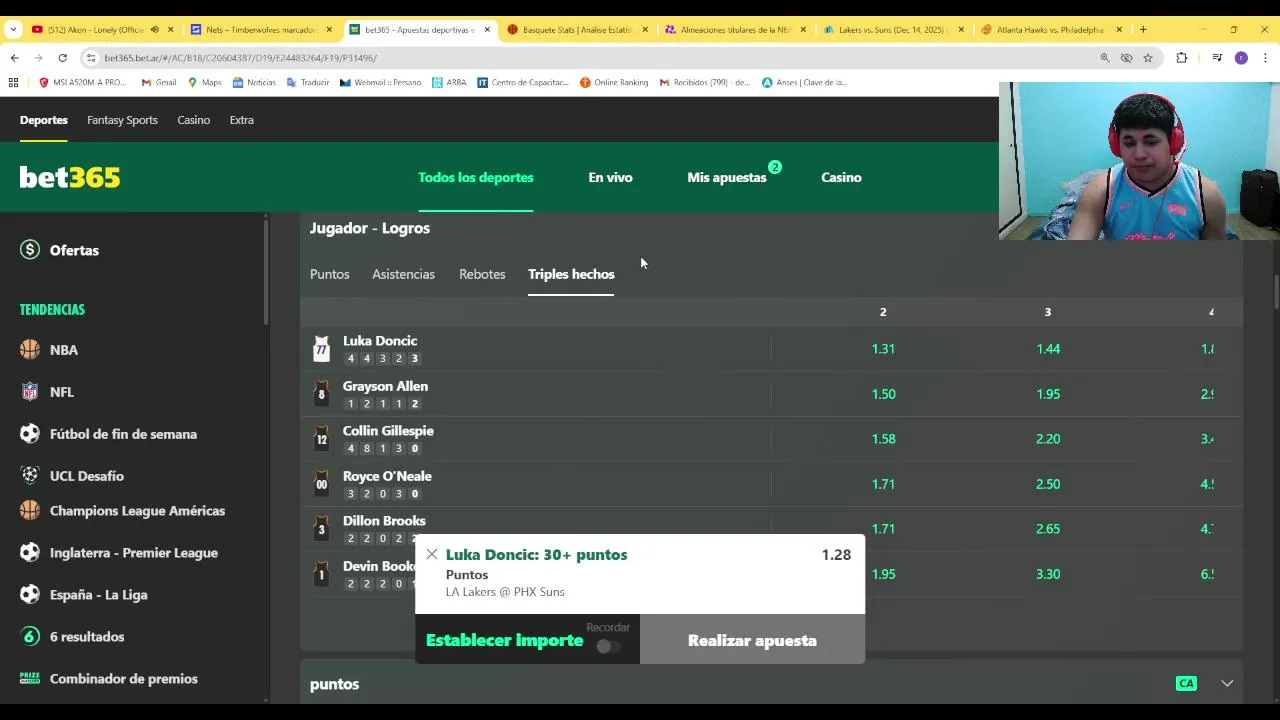Select Deportes in top bar
1280x720 pixels.
44,120
